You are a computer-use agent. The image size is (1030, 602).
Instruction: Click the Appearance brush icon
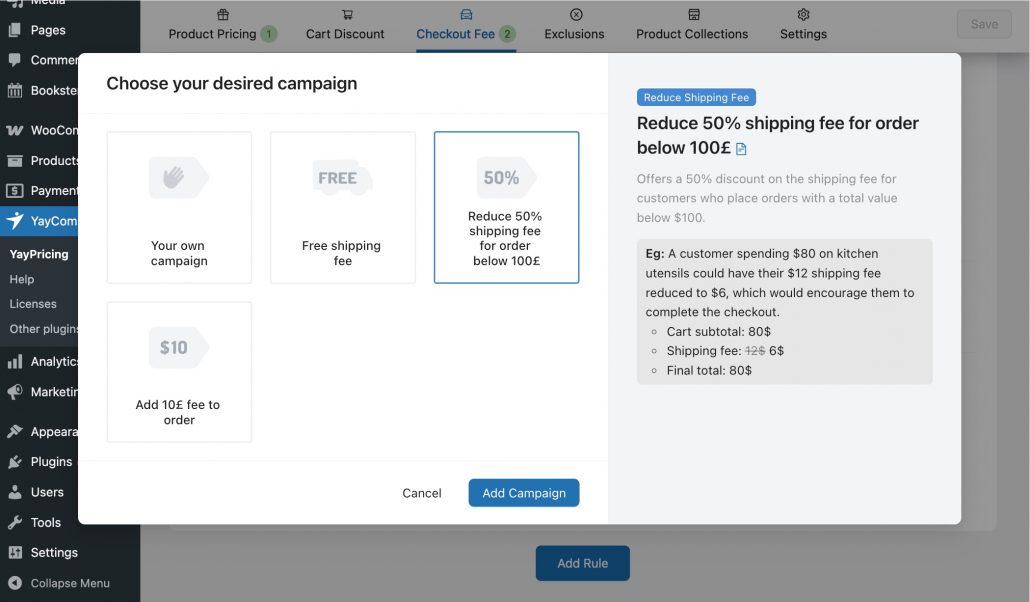point(14,432)
